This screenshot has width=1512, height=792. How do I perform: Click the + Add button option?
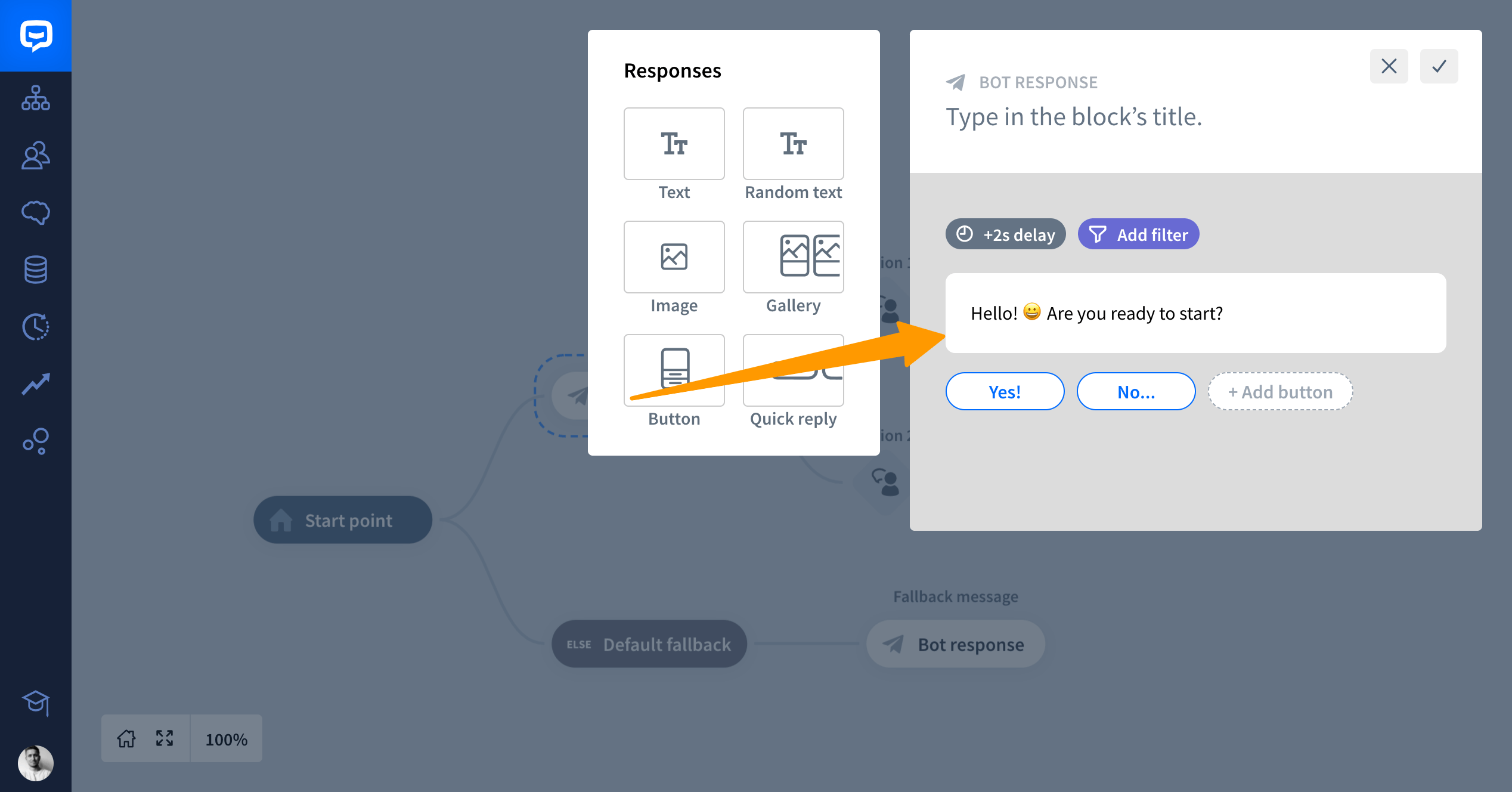(x=1281, y=391)
